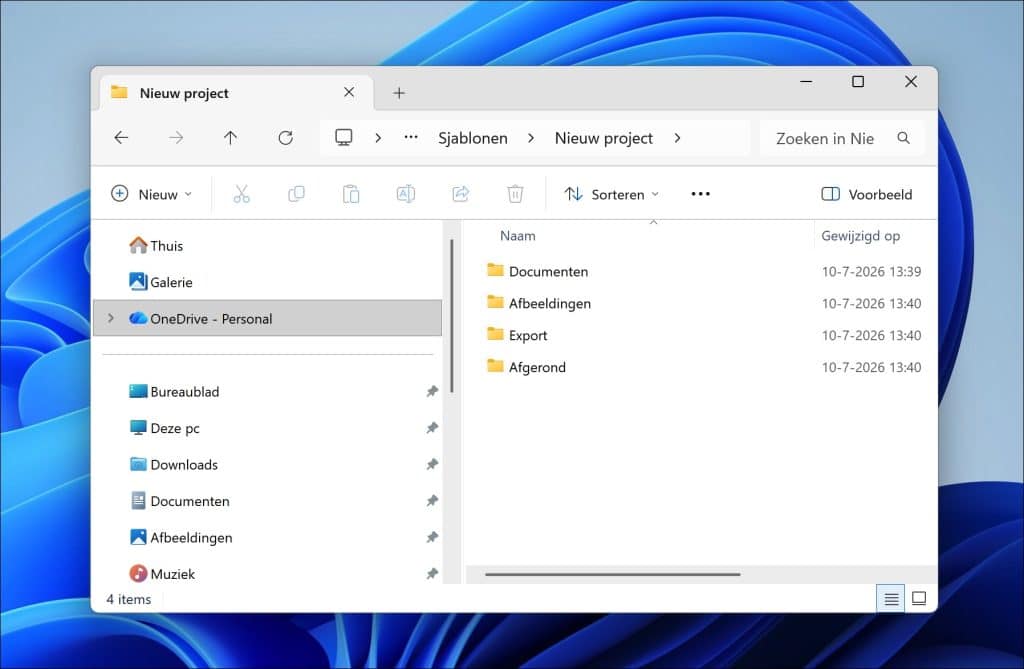The image size is (1024, 669).
Task: Click the Cut scissors icon
Action: [242, 194]
